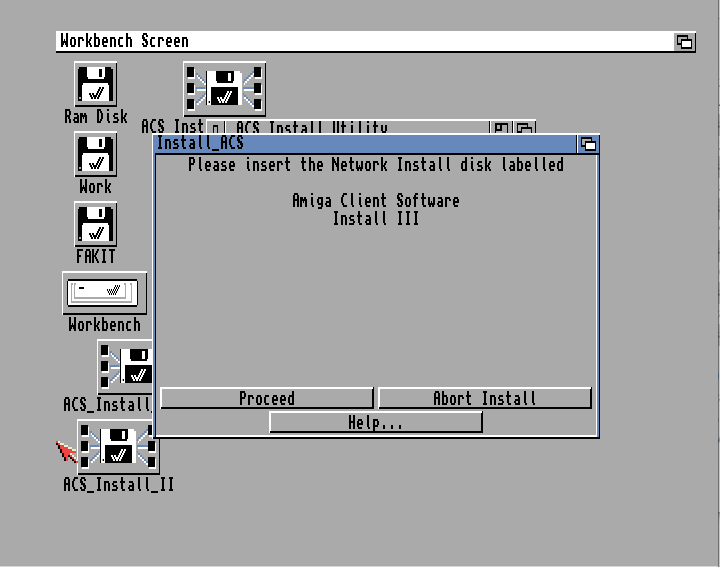Click the Install_ACS window depth gadget
Image resolution: width=720 pixels, height=567 pixels.
(588, 144)
